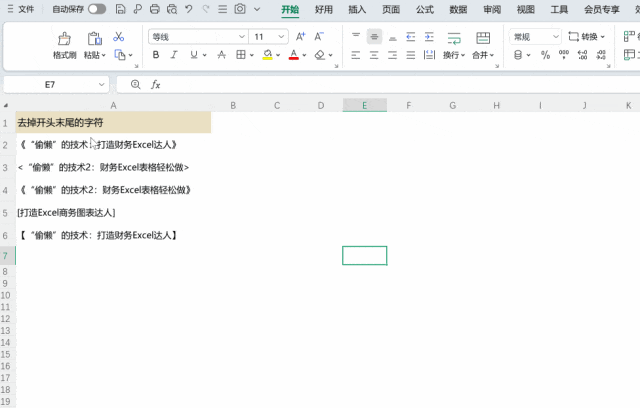This screenshot has width=640, height=408.
Task: Apply the yellow fill color
Action: [268, 55]
